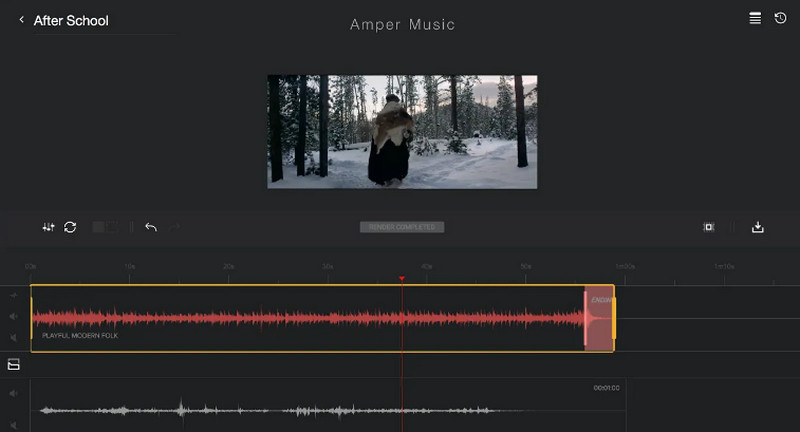Download the rendered track
800x432 pixels.
tap(758, 227)
